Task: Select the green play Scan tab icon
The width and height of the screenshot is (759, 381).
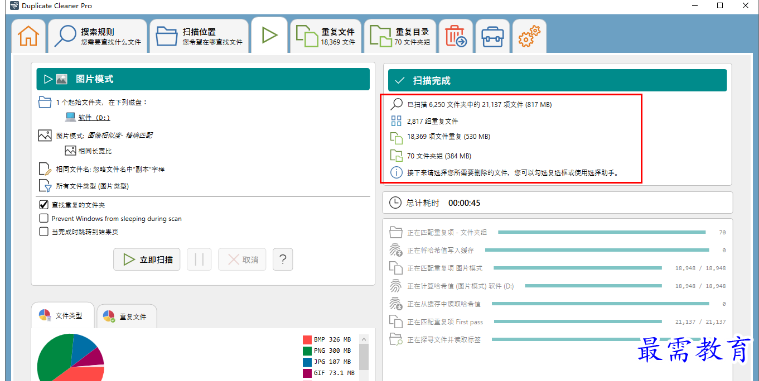Action: click(x=269, y=35)
